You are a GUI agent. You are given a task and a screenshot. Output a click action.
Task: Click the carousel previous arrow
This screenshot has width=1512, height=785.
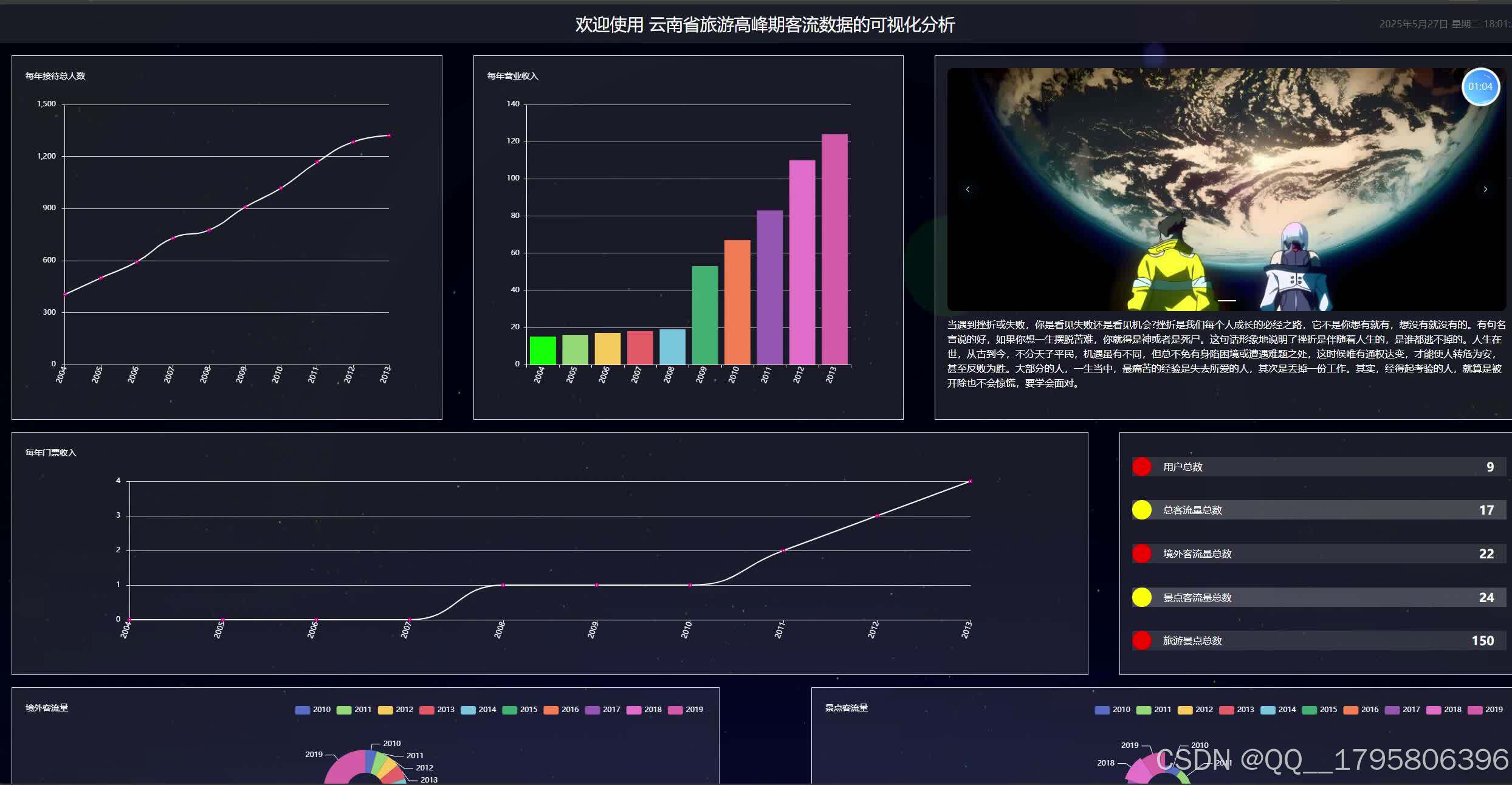click(x=967, y=190)
